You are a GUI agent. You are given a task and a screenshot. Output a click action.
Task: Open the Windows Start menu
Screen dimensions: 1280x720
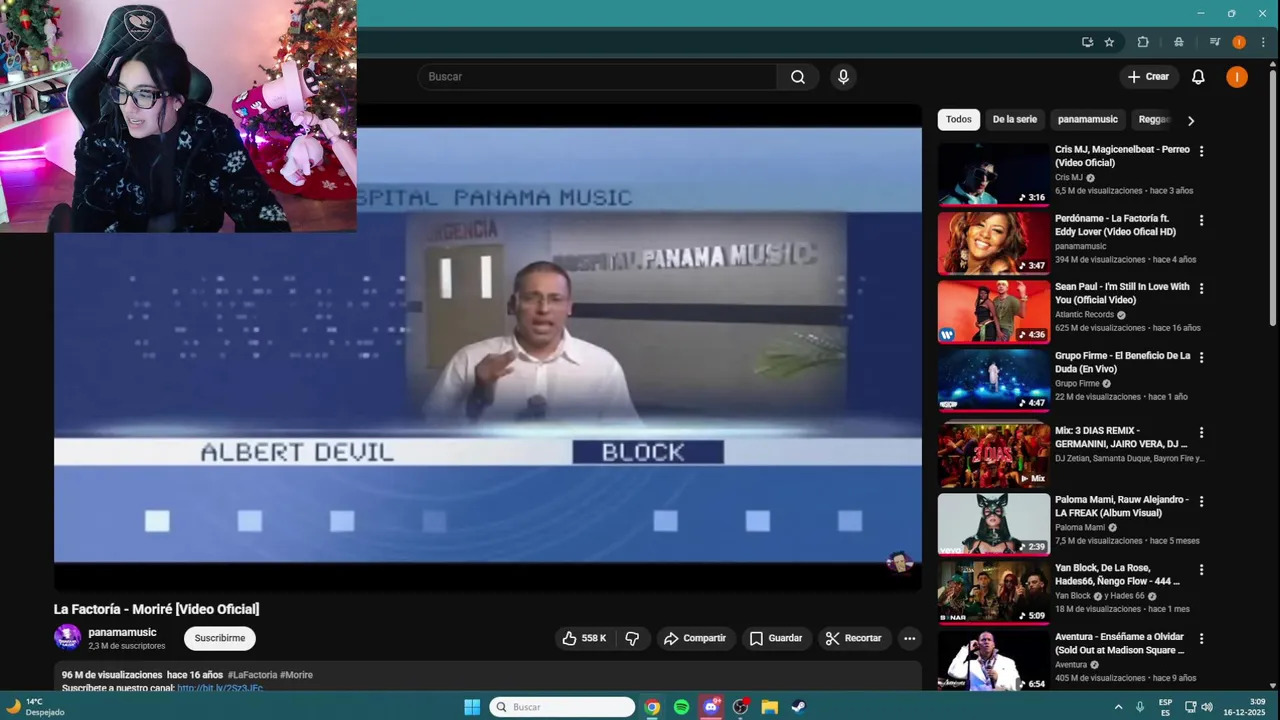click(x=472, y=707)
